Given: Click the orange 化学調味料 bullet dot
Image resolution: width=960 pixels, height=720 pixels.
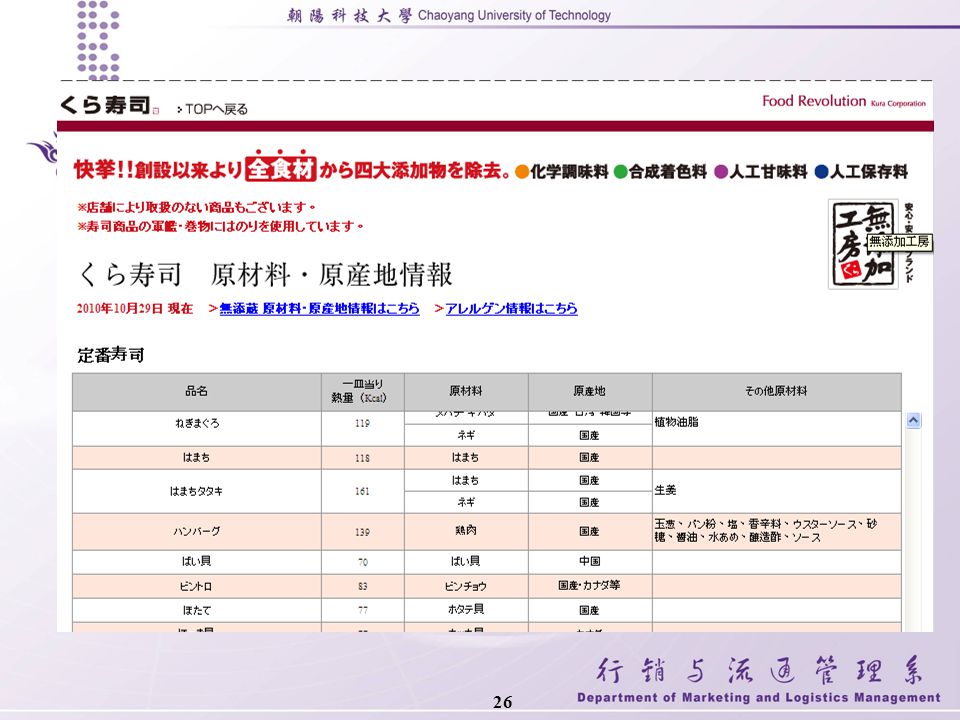Looking at the screenshot, I should tap(522, 172).
